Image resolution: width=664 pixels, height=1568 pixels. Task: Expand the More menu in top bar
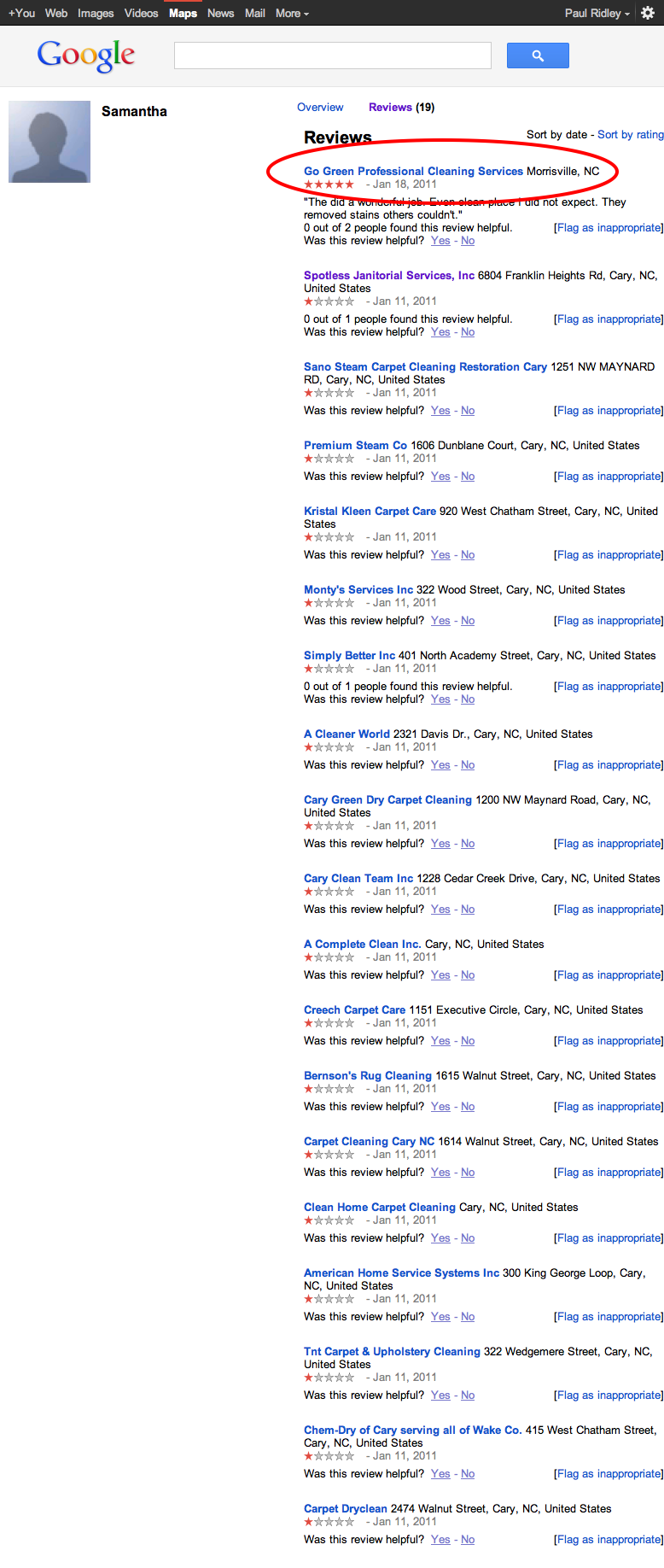[x=292, y=13]
